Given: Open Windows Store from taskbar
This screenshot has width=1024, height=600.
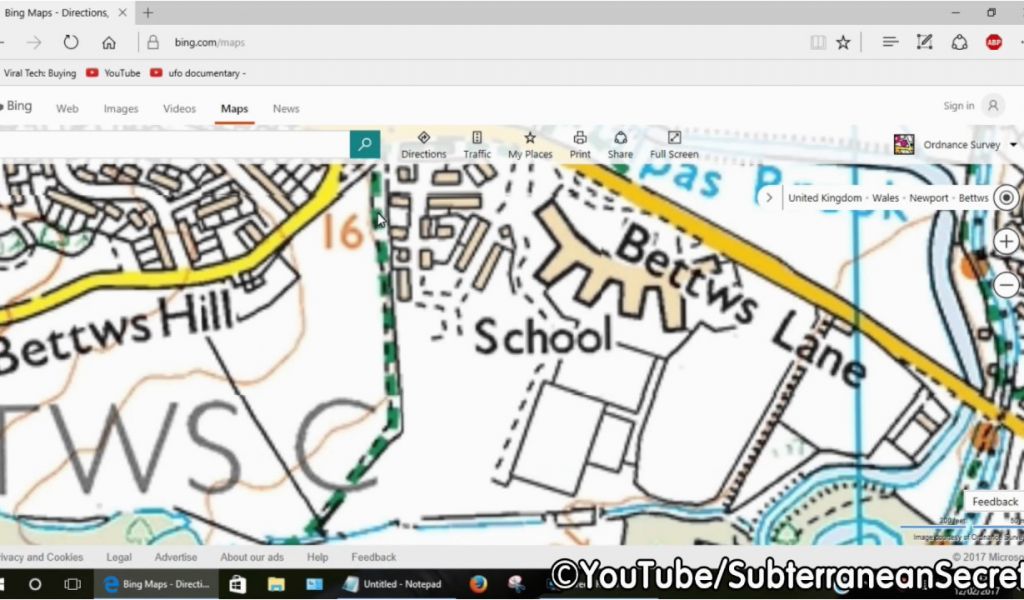Looking at the screenshot, I should click(237, 584).
